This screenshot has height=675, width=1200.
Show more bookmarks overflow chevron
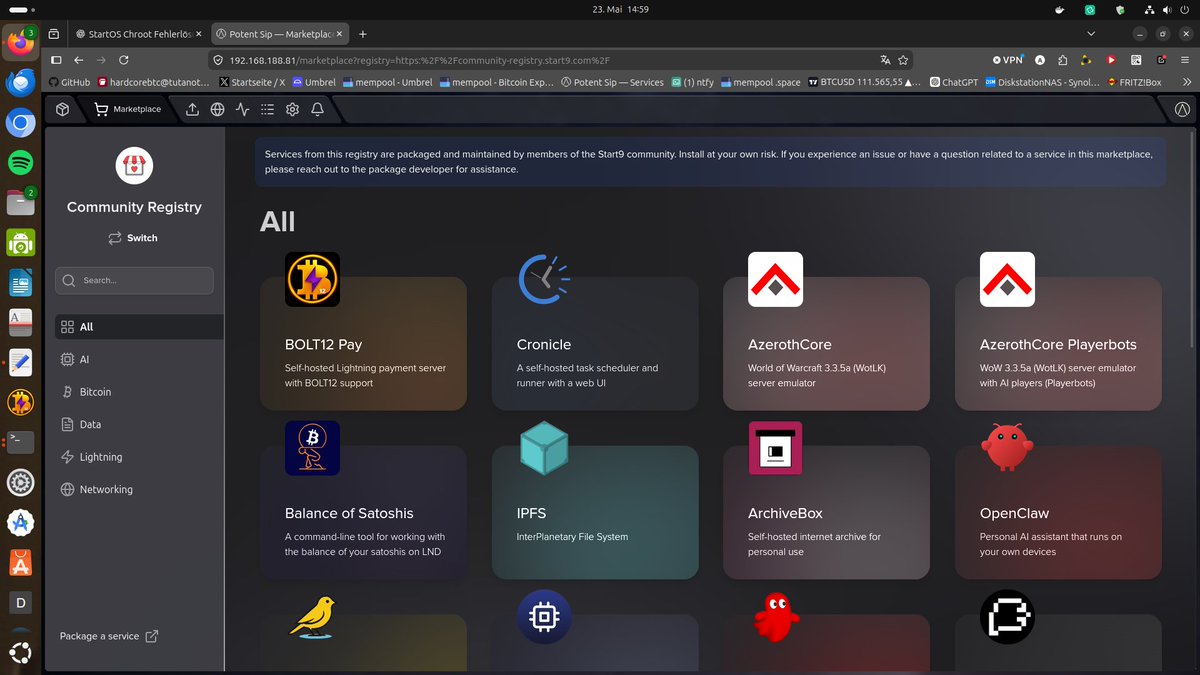tap(1186, 82)
